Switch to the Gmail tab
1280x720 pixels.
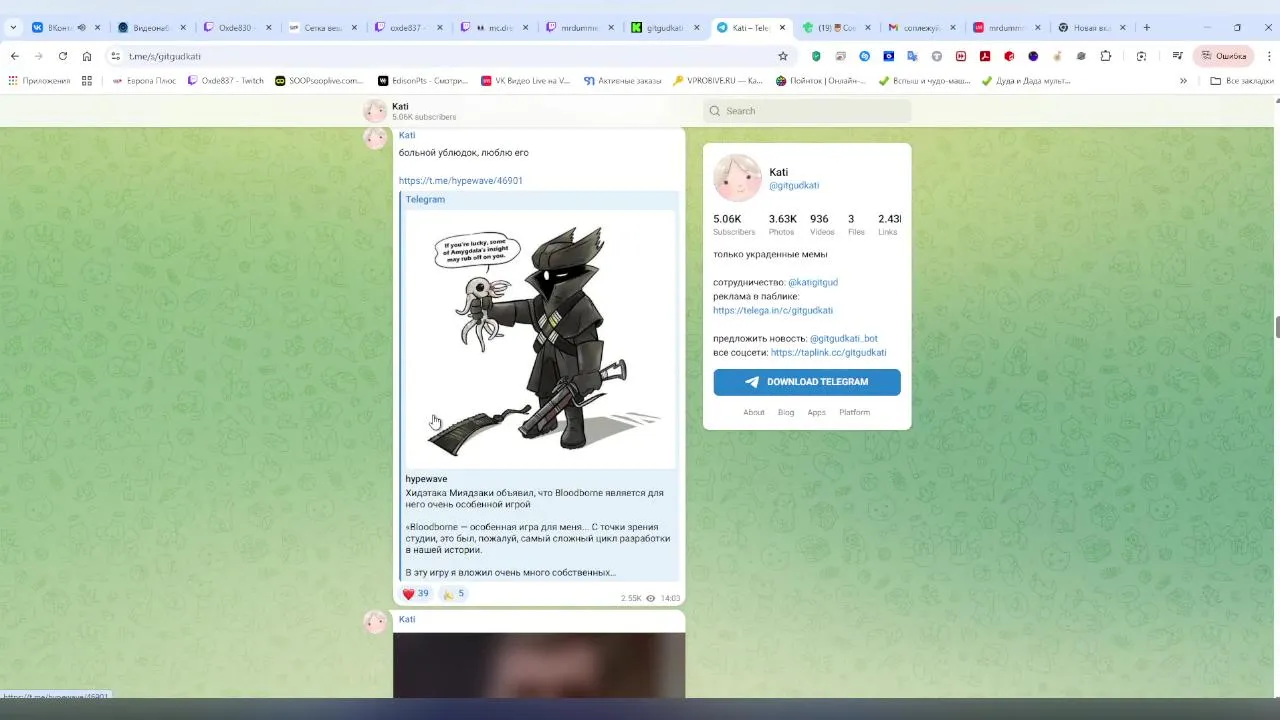[x=923, y=27]
